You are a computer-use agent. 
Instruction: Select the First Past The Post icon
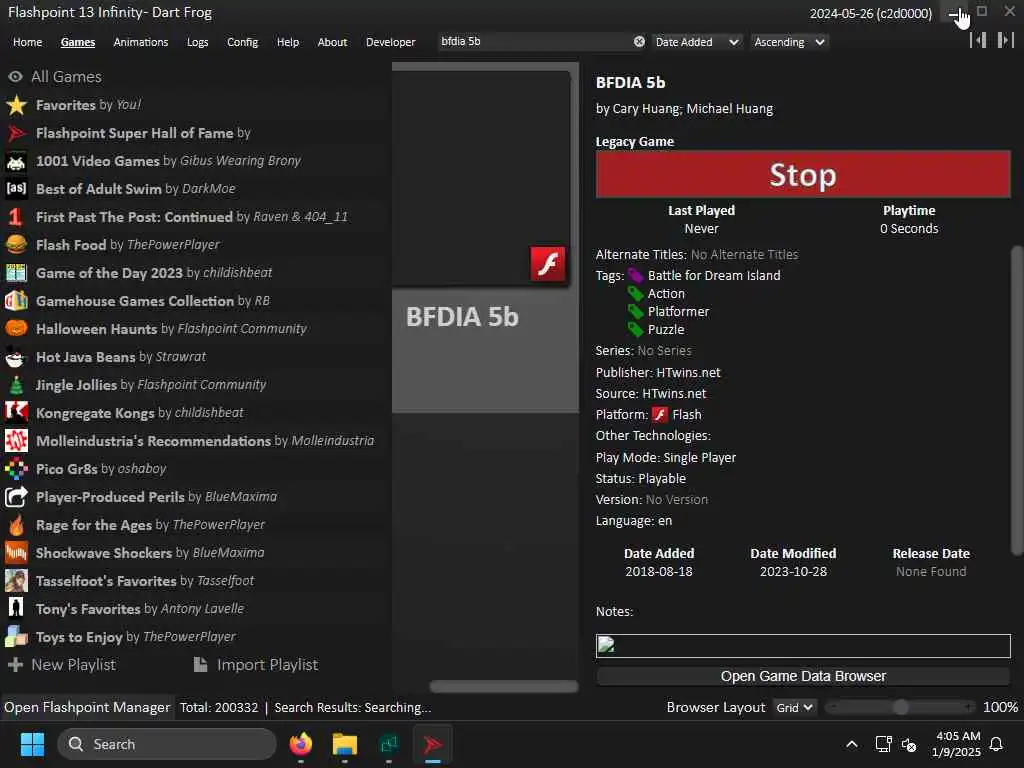[16, 217]
